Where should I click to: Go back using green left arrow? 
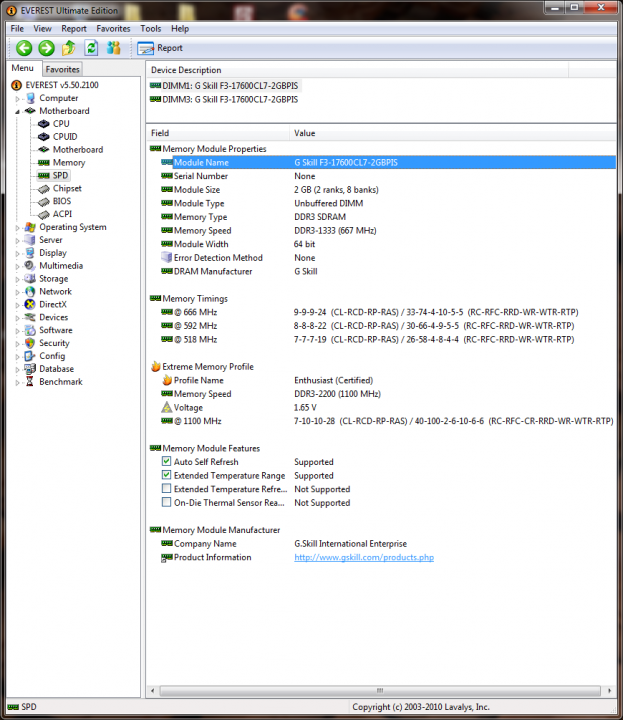[24, 48]
